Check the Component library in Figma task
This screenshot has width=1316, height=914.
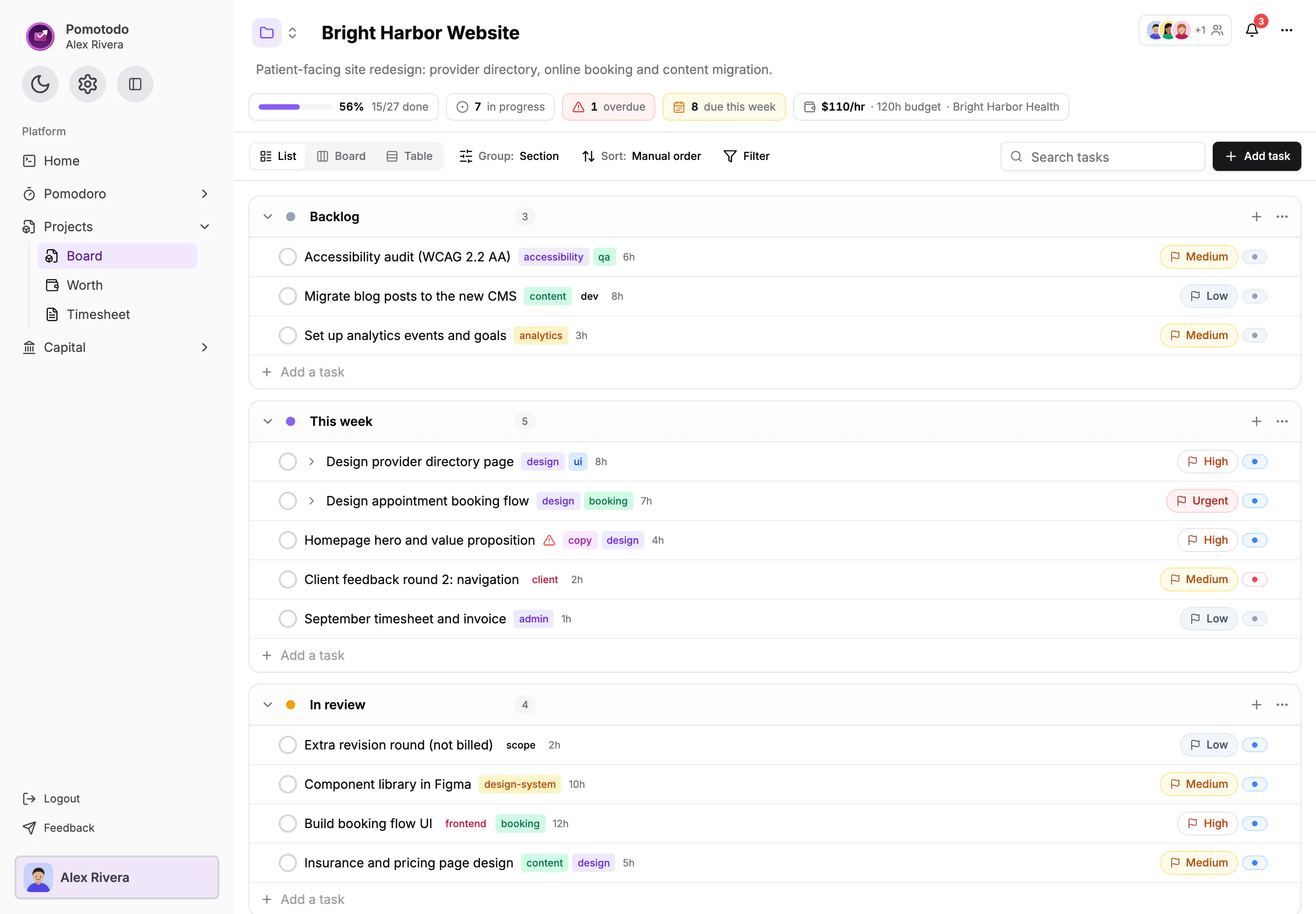[287, 785]
